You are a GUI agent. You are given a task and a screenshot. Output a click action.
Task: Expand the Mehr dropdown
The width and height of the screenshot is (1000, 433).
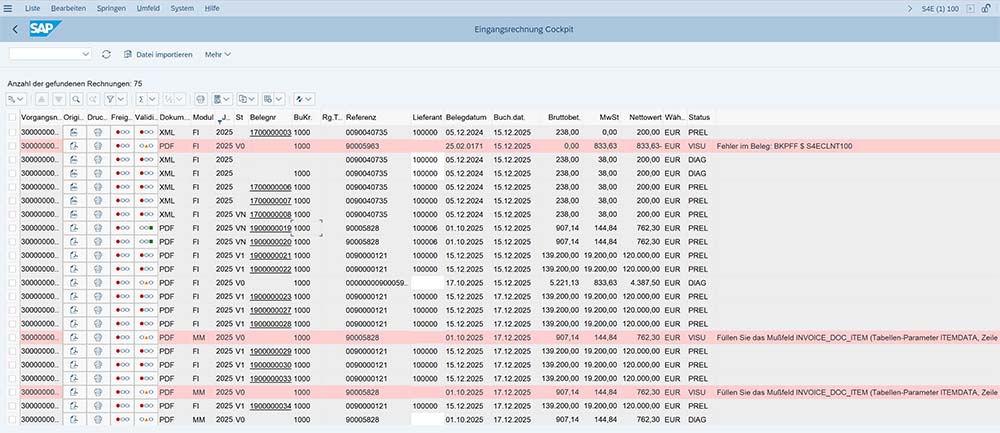click(217, 54)
